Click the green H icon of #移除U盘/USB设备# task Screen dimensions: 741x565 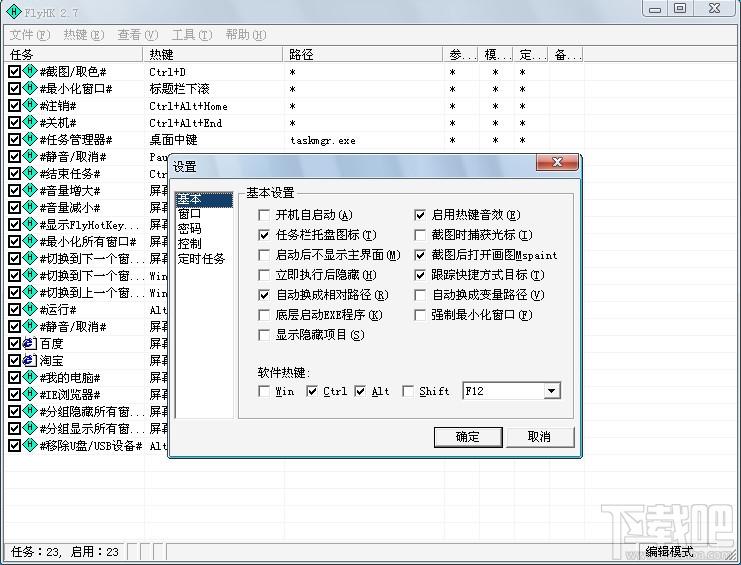click(x=30, y=445)
